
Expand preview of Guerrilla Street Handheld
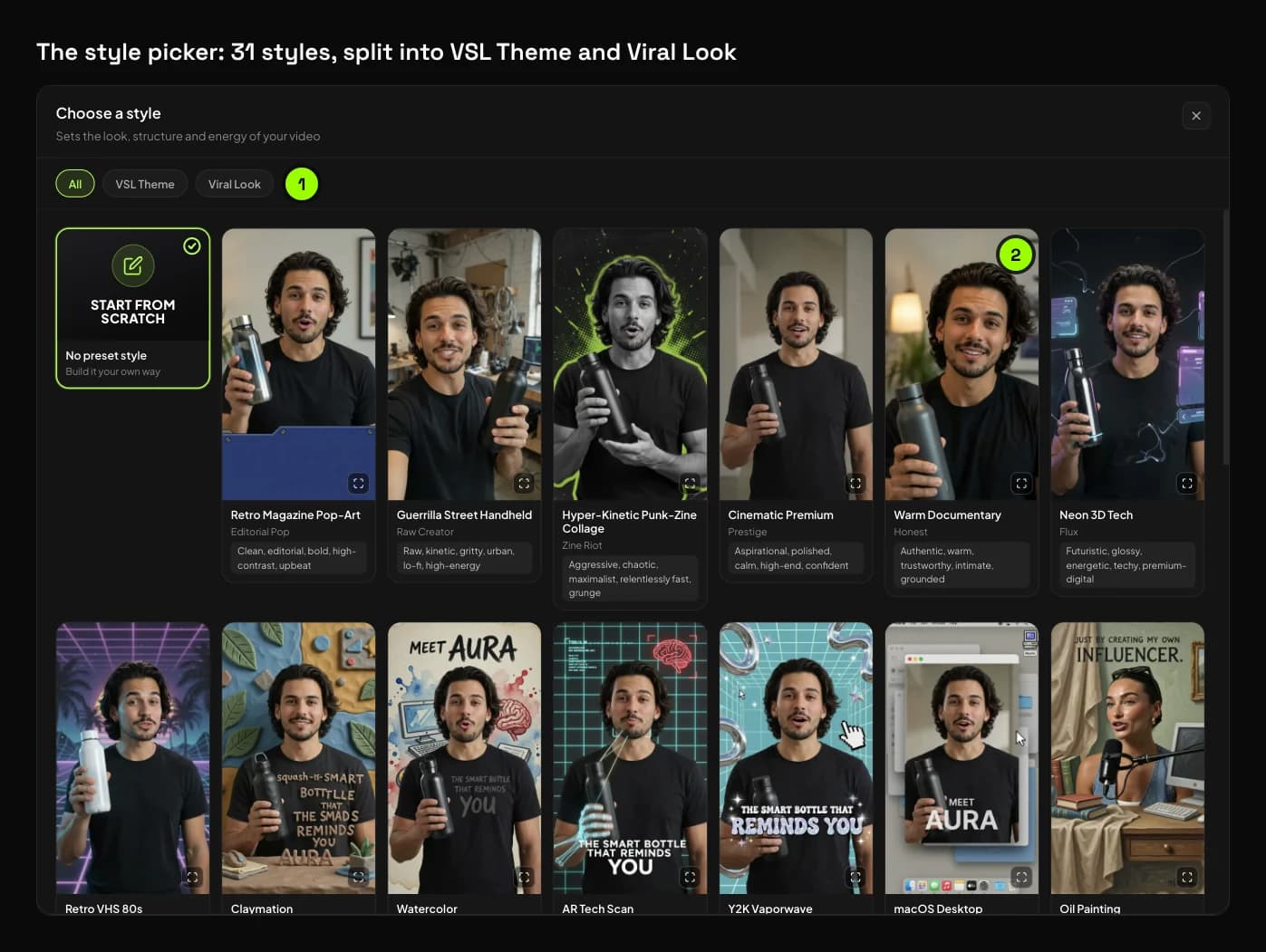click(x=524, y=483)
